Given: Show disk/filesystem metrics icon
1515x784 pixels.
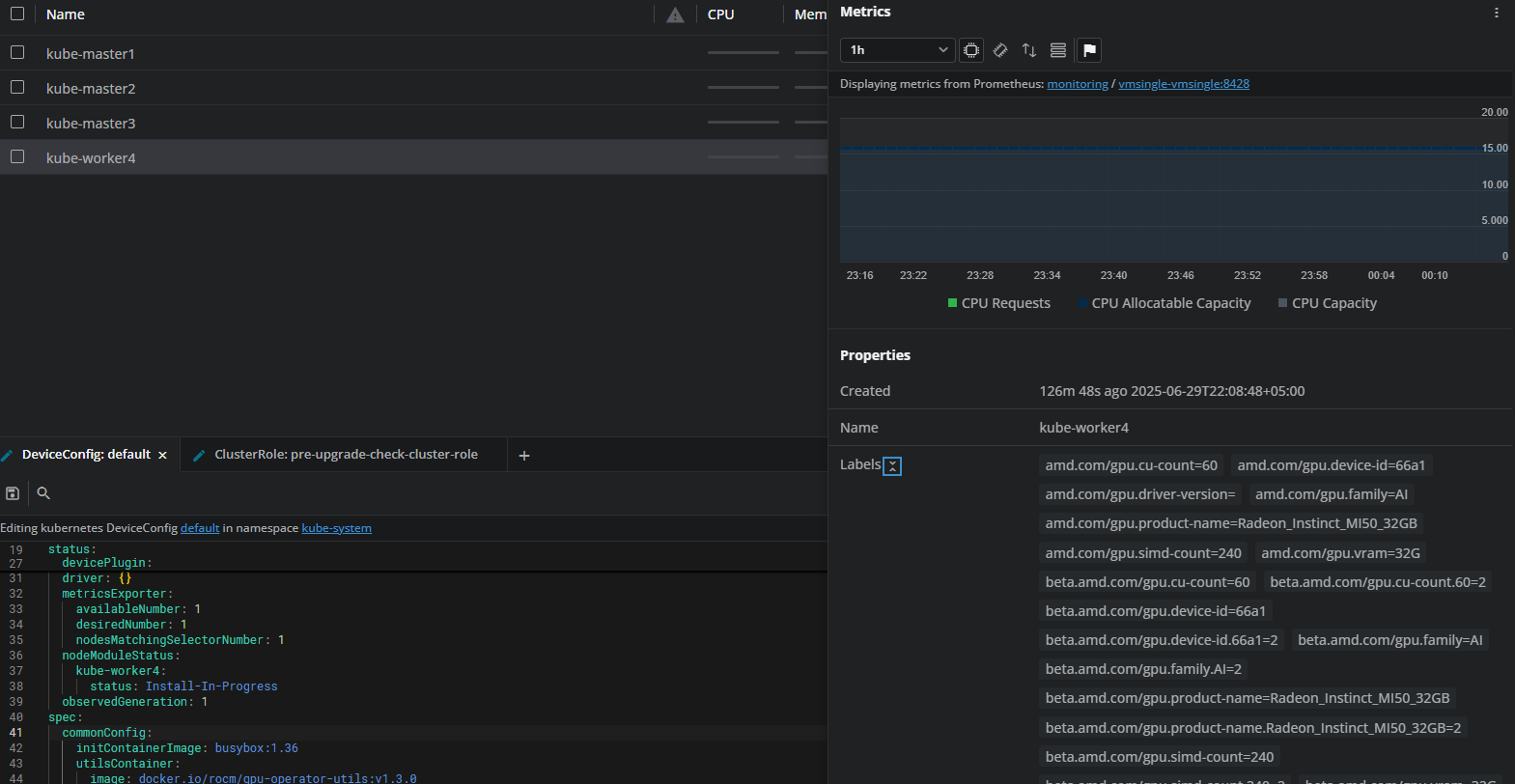Looking at the screenshot, I should tap(1058, 50).
